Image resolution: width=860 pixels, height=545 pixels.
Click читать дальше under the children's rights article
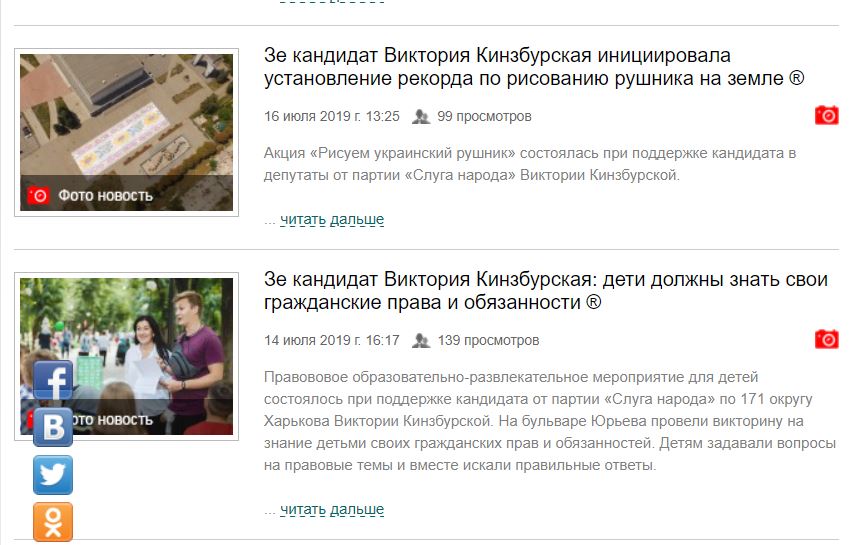[x=332, y=509]
